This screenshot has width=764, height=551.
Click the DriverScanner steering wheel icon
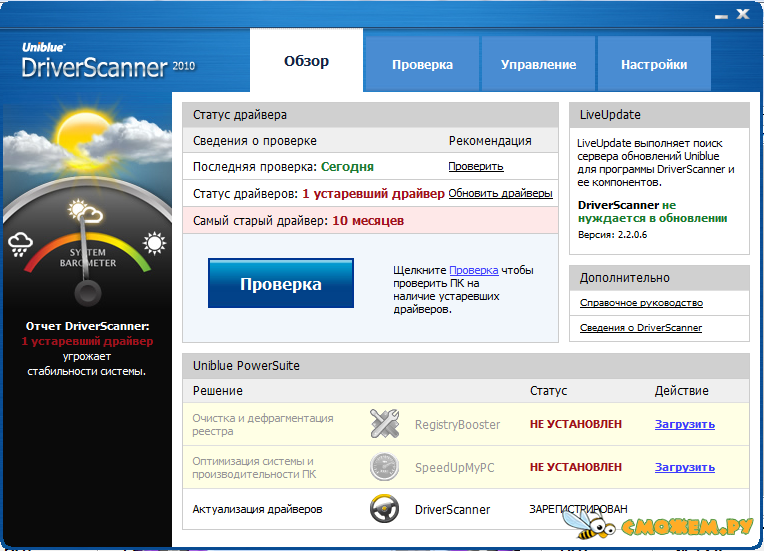pos(384,509)
